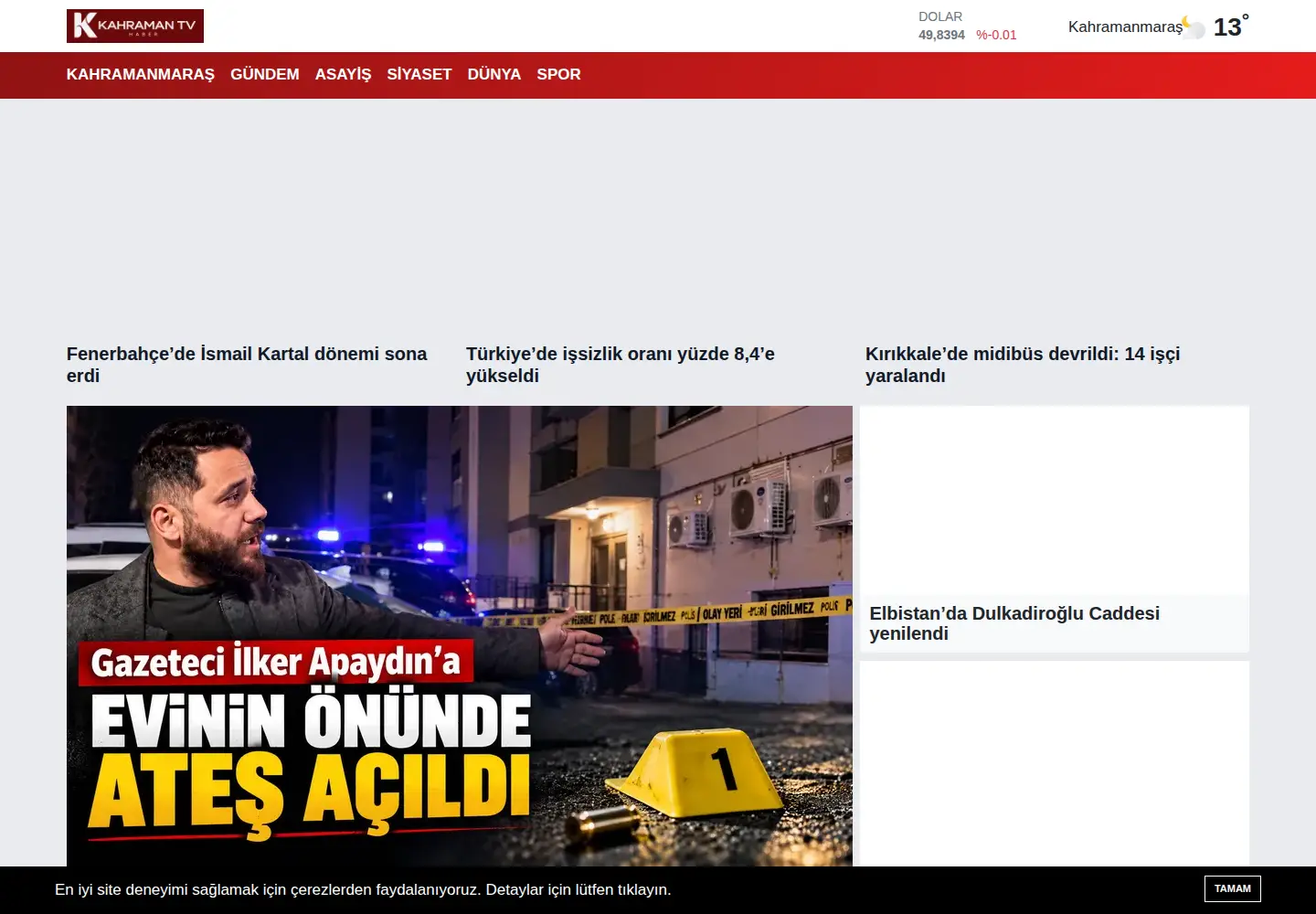Image resolution: width=1316 pixels, height=914 pixels.
Task: Open the SPOR category
Action: 558,75
